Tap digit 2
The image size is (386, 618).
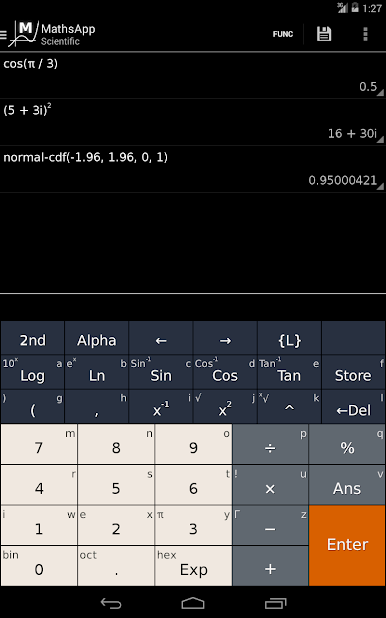[x=116, y=526]
